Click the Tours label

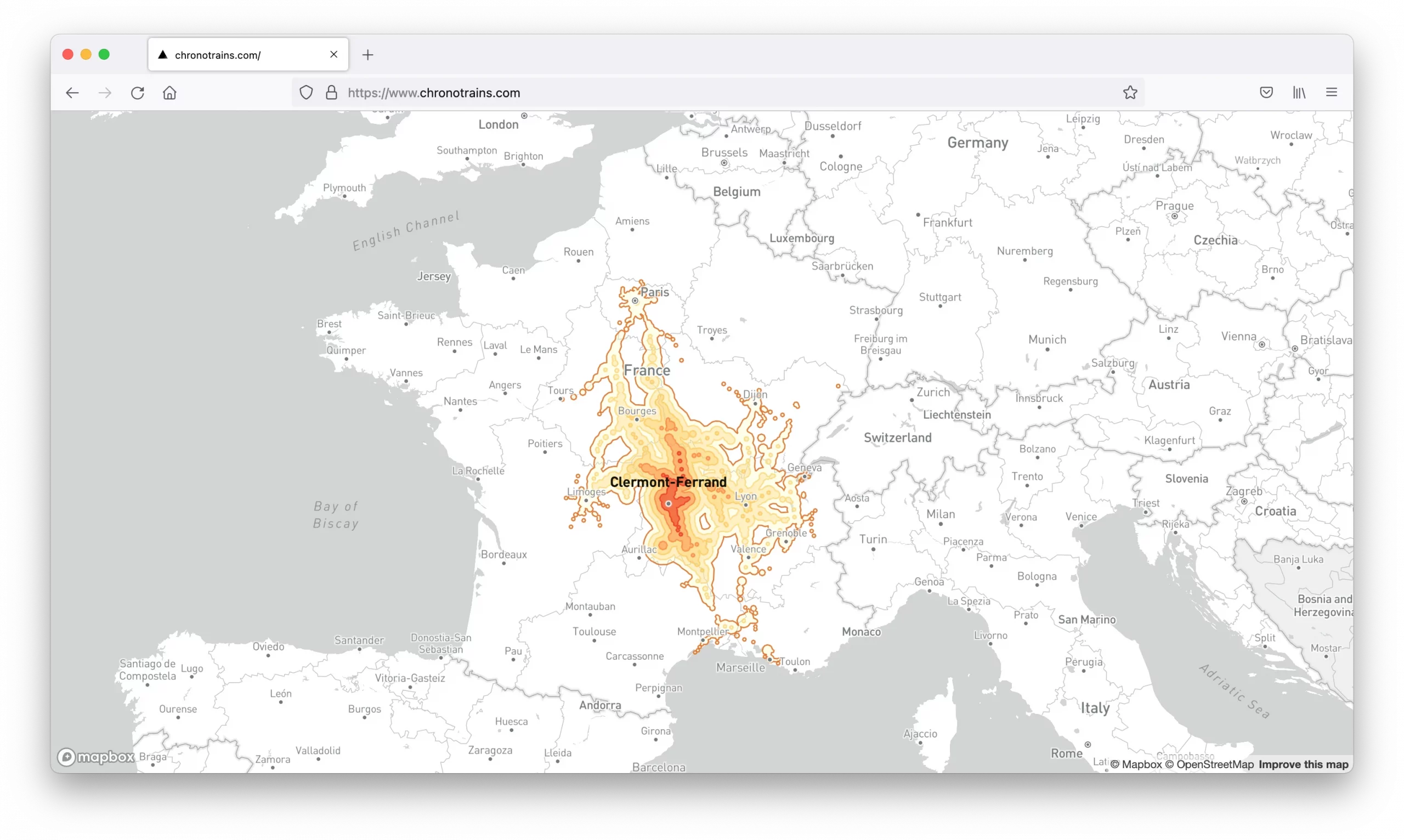(x=560, y=390)
